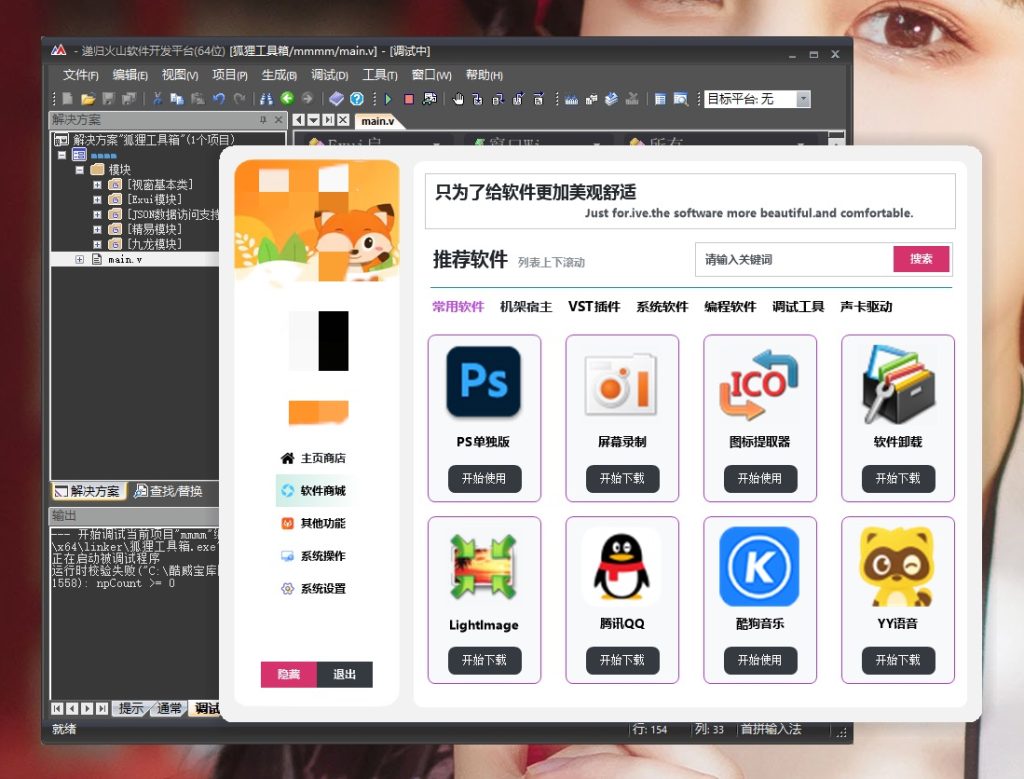Click 开始下载 under 屏幕录制
Viewport: 1024px width, 779px height.
pyautogui.click(x=622, y=479)
